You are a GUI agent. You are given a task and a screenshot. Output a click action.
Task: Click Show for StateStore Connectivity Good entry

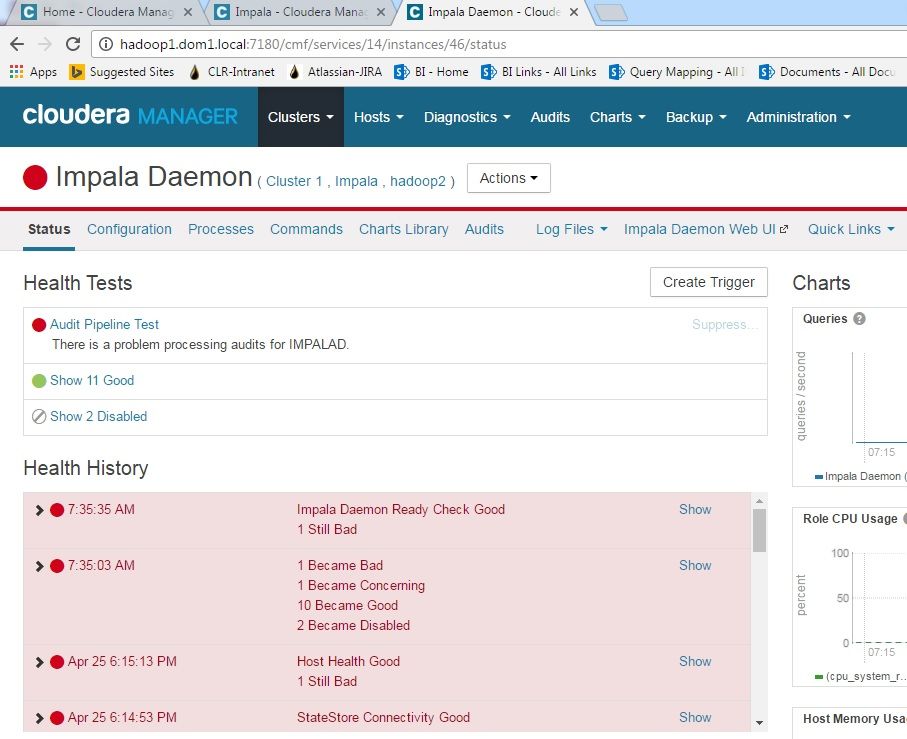pos(695,718)
